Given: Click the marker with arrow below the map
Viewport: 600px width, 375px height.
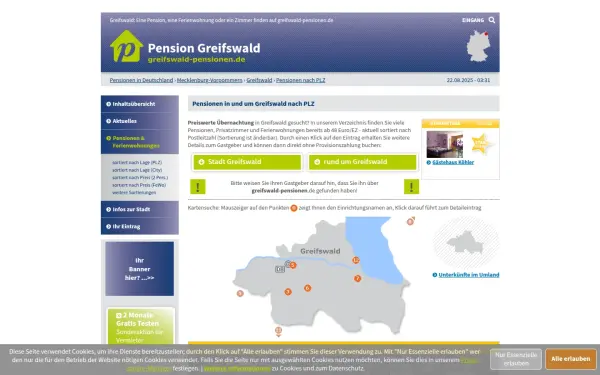Looking at the screenshot, I should [278, 331].
